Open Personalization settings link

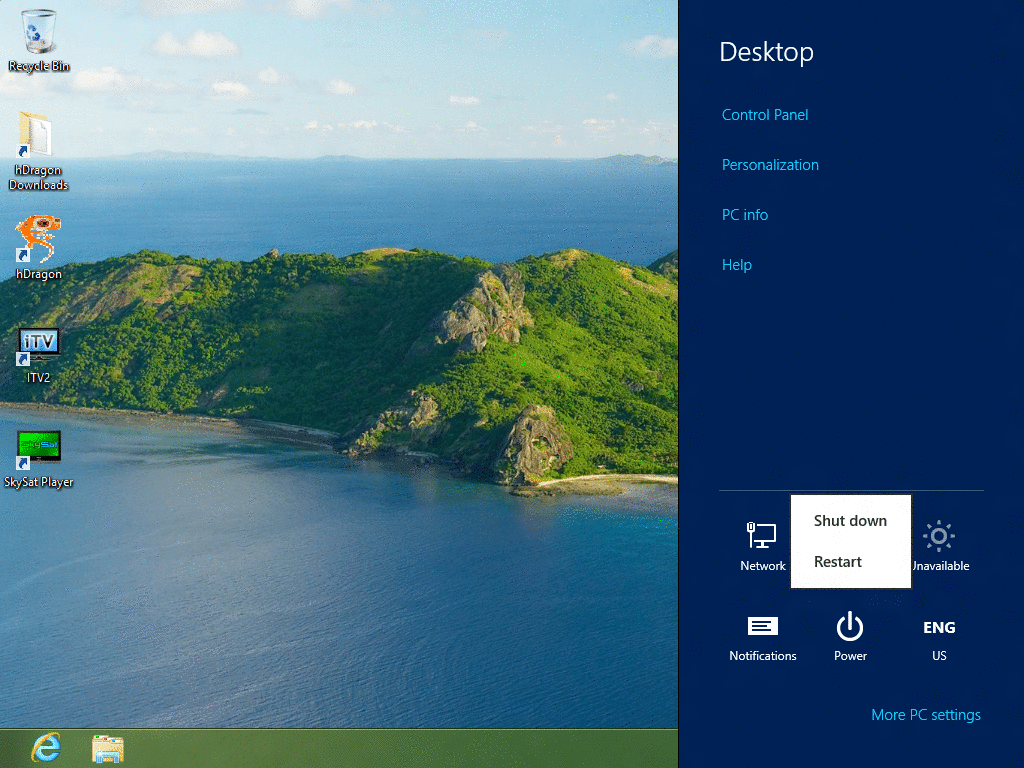pyautogui.click(x=770, y=165)
